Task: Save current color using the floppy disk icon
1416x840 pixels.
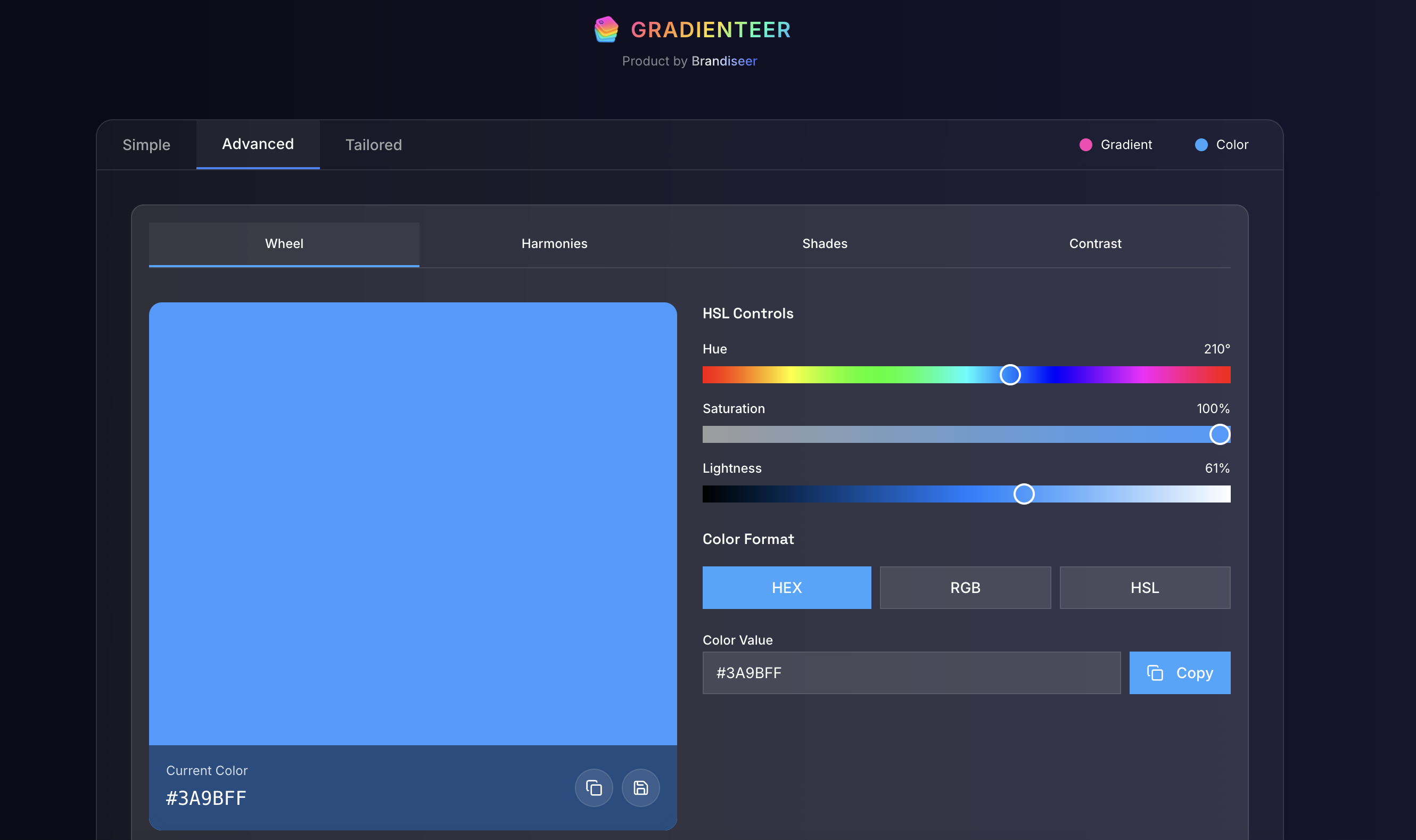Action: point(640,787)
